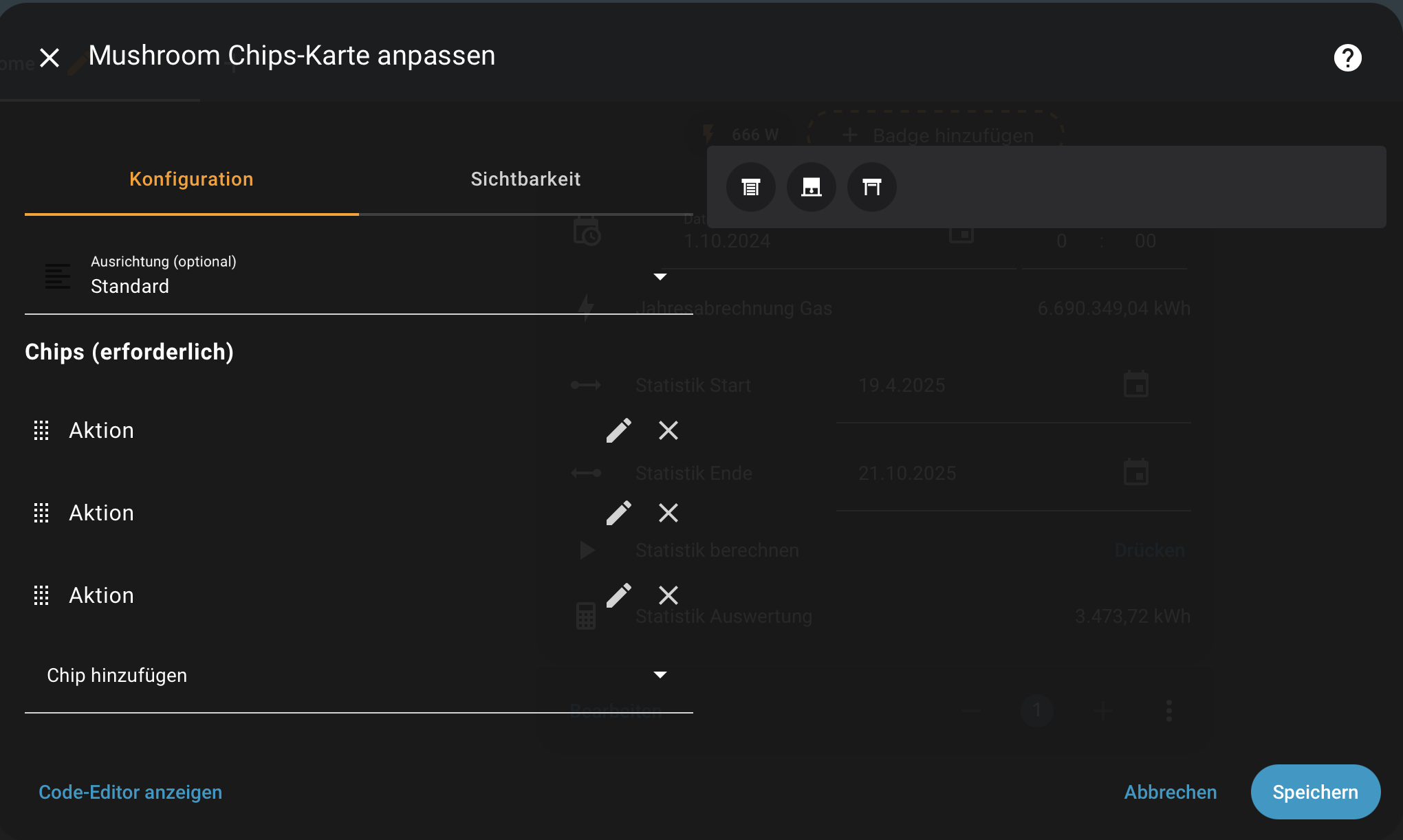Image resolution: width=1403 pixels, height=840 pixels.
Task: Grab the first Aktion drag handle
Action: 41,430
